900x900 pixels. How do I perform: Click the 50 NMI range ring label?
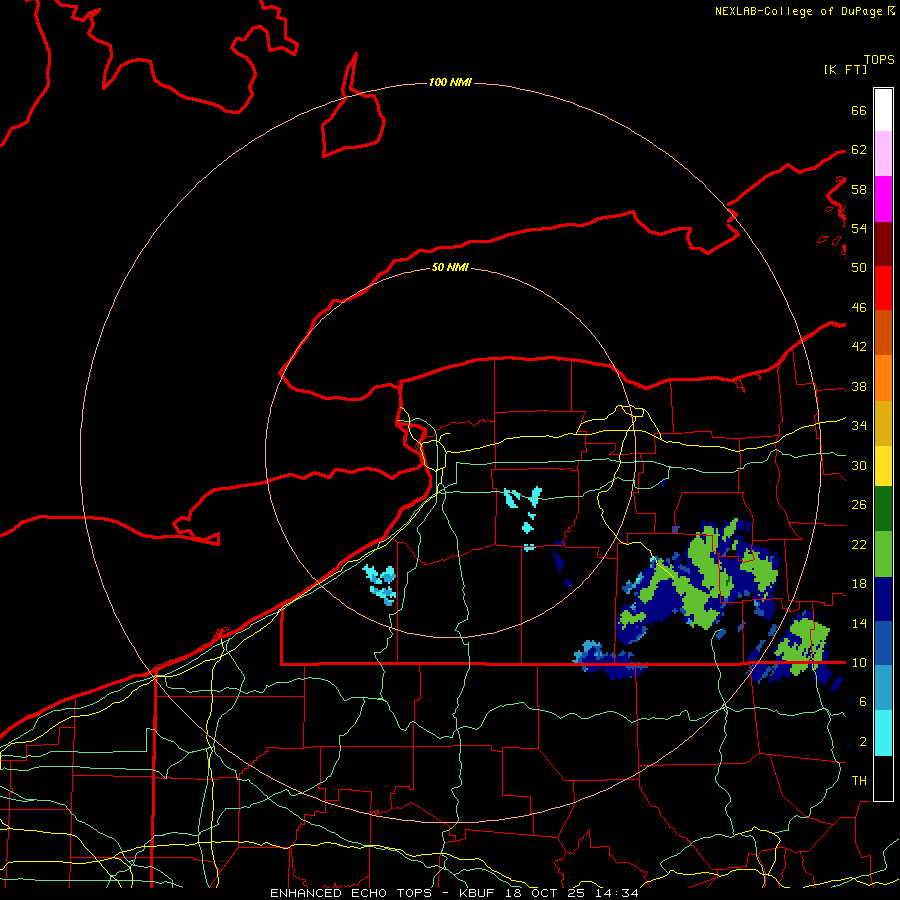(450, 267)
